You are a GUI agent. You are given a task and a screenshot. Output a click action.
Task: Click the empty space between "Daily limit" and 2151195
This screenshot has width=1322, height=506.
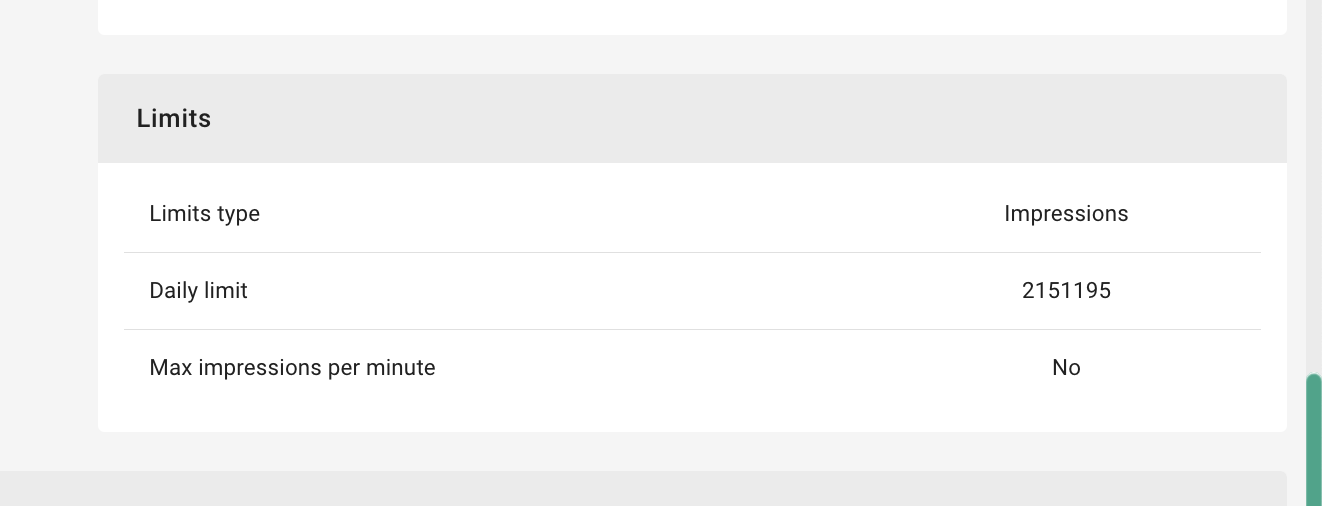pyautogui.click(x=630, y=291)
